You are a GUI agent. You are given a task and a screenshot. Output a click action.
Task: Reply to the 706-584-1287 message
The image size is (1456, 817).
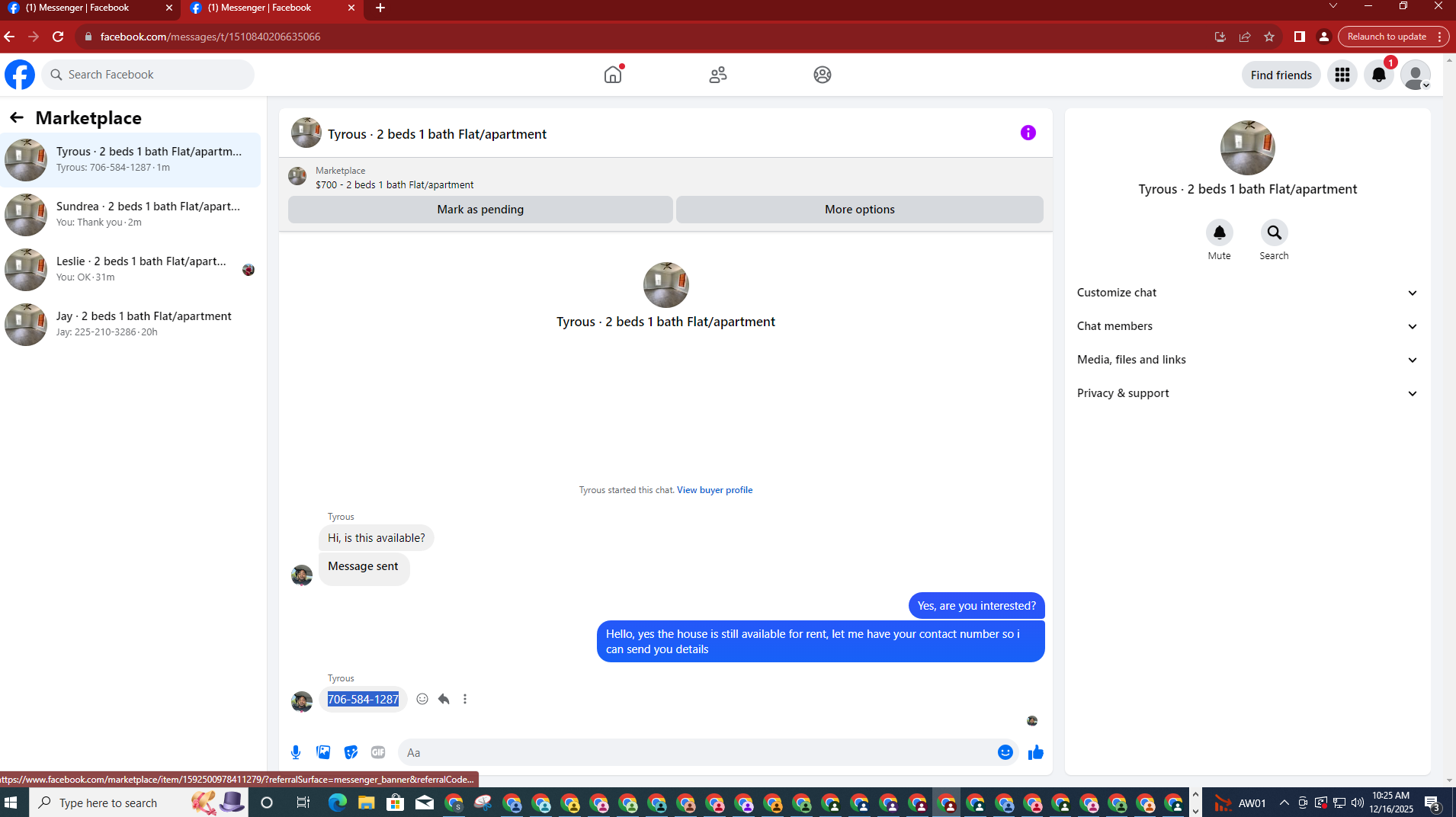coord(444,699)
